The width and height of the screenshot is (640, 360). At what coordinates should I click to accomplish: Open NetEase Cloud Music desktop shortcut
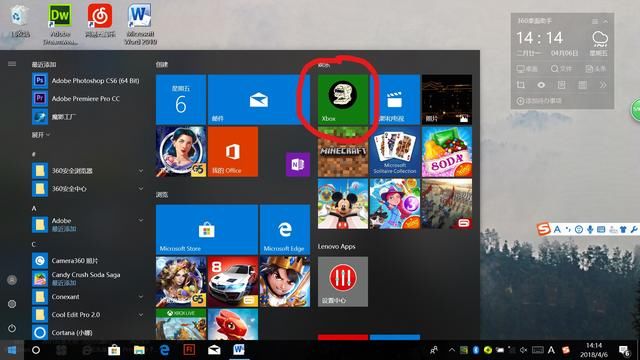coord(100,21)
